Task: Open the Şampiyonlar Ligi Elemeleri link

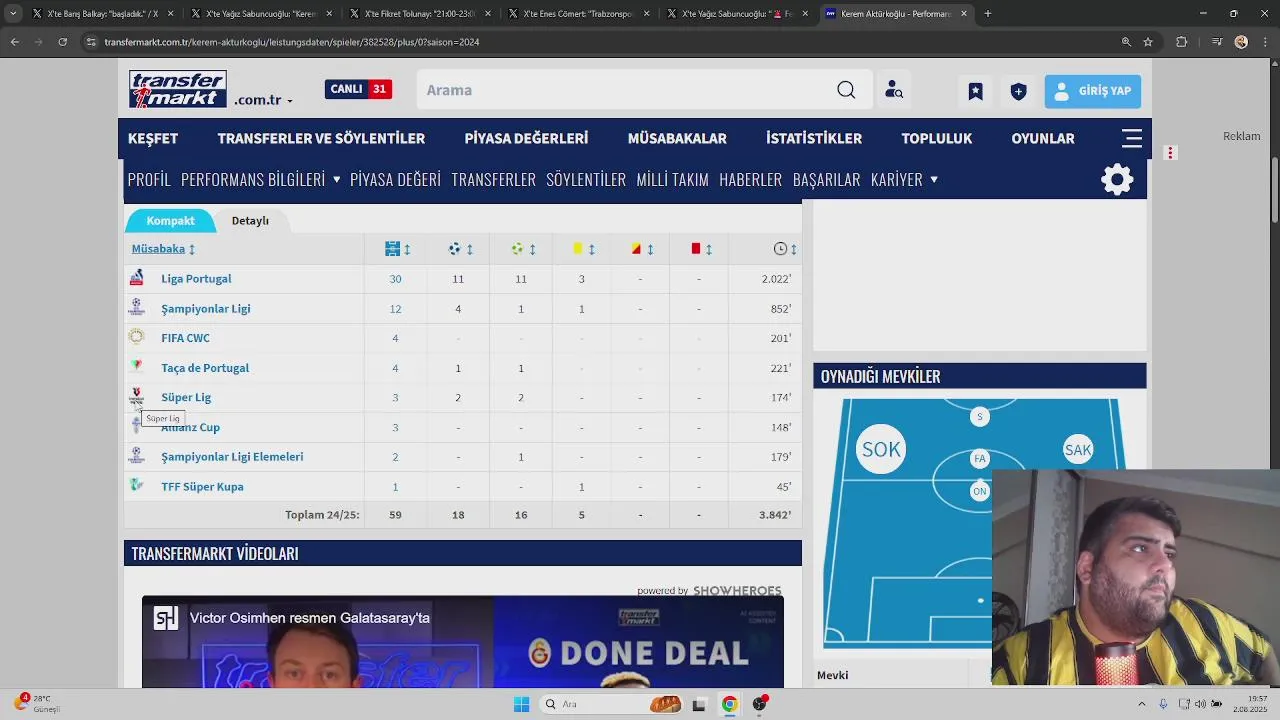Action: click(232, 457)
